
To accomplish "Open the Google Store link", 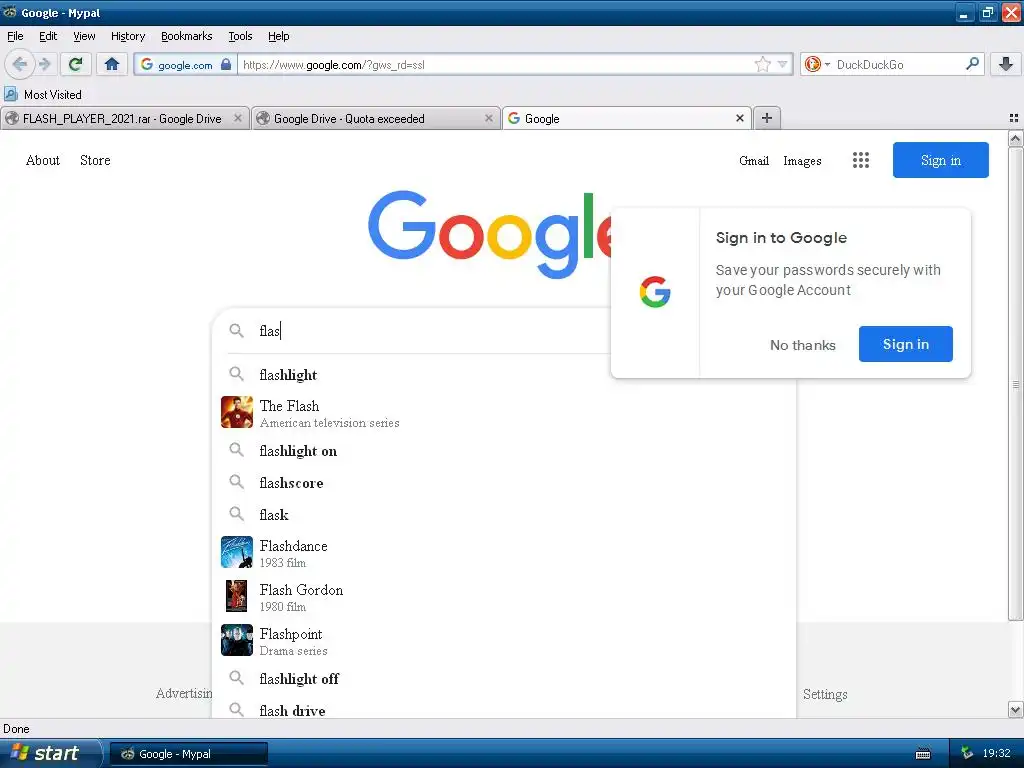I will tap(95, 161).
